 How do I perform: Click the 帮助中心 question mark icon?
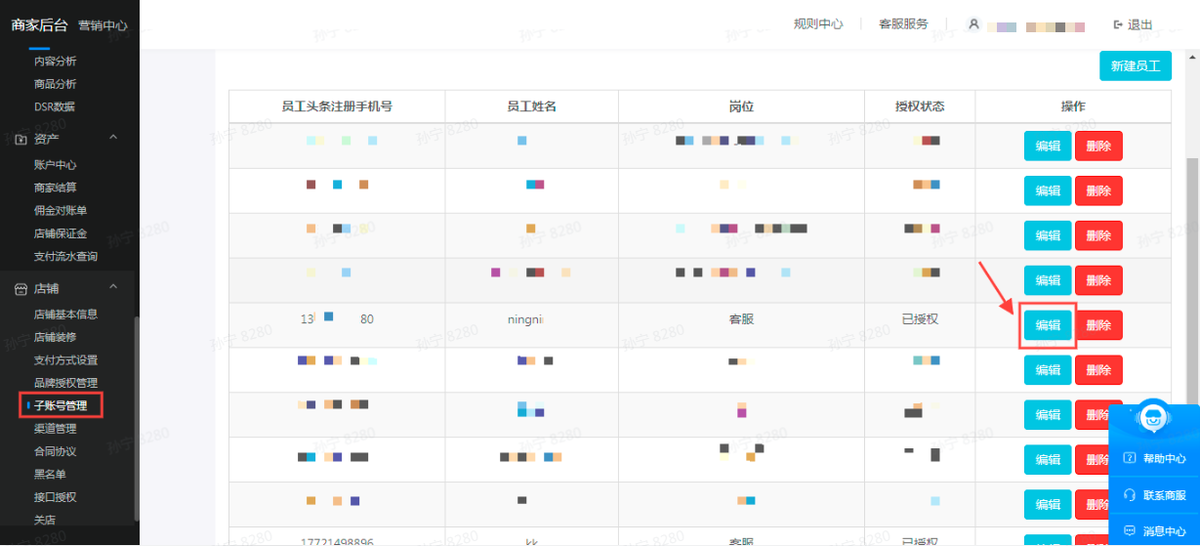click(x=1129, y=459)
